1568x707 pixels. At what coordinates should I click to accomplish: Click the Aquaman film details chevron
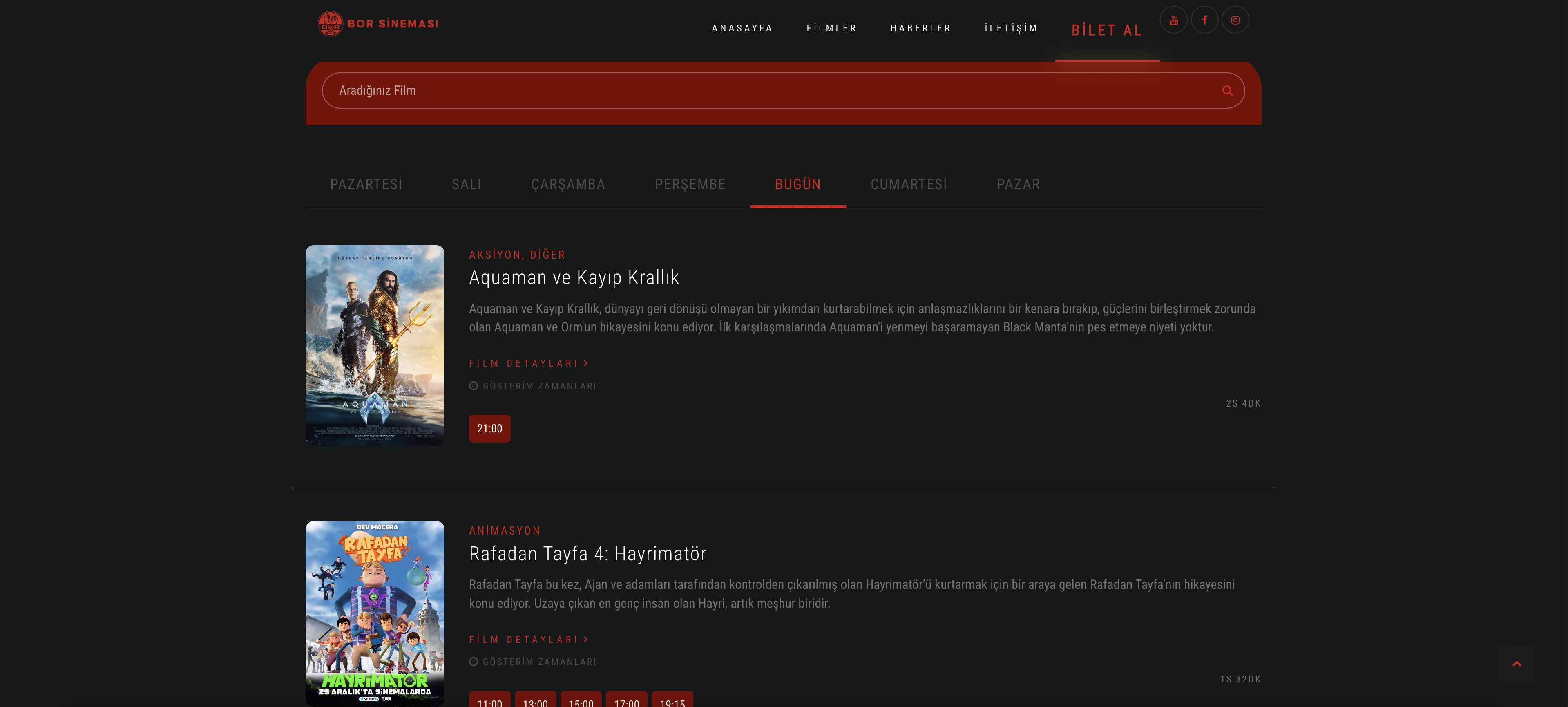pos(586,363)
